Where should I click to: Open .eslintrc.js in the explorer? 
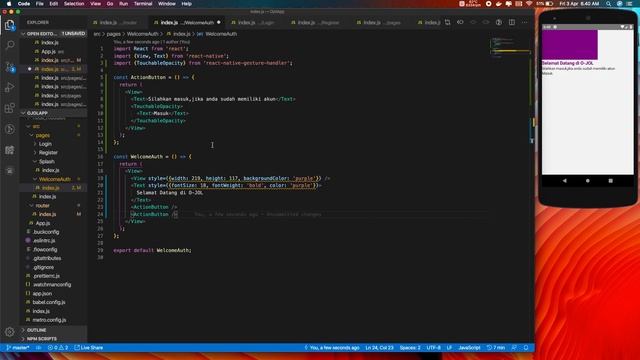tap(43, 241)
